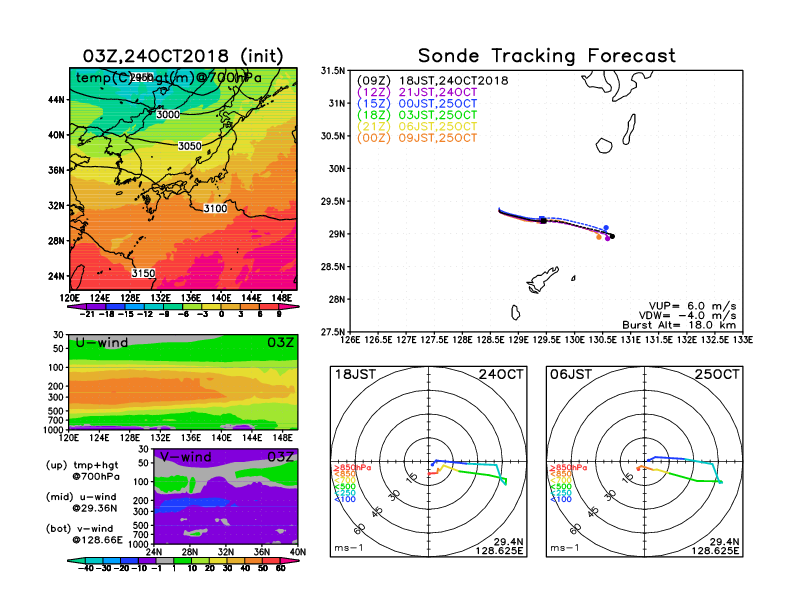Click the 06JST hodograph panel label
The image size is (792, 612).
pyautogui.click(x=571, y=373)
